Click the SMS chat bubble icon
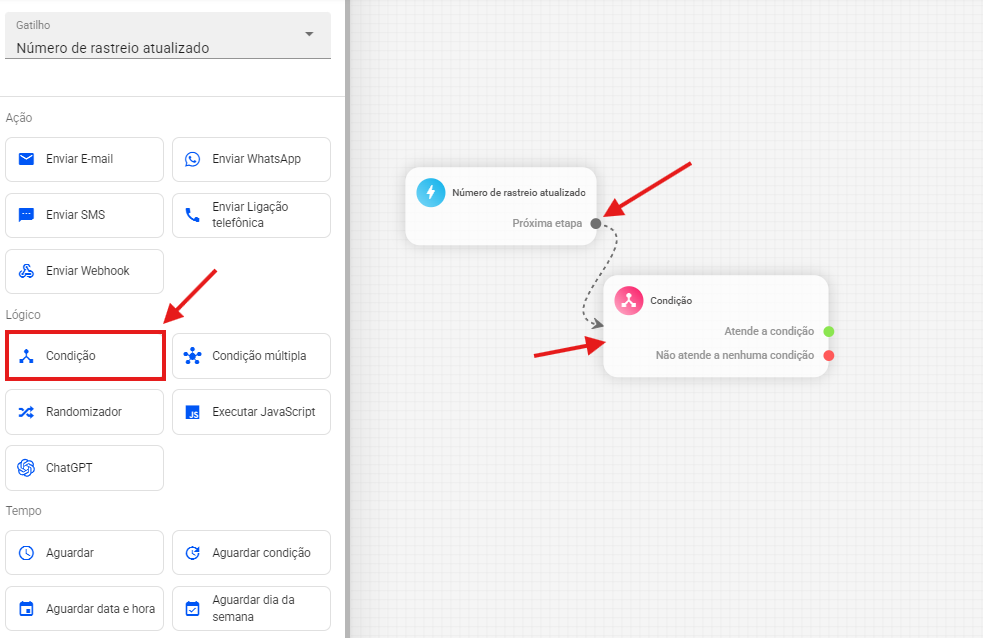This screenshot has width=983, height=638. pyautogui.click(x=26, y=215)
